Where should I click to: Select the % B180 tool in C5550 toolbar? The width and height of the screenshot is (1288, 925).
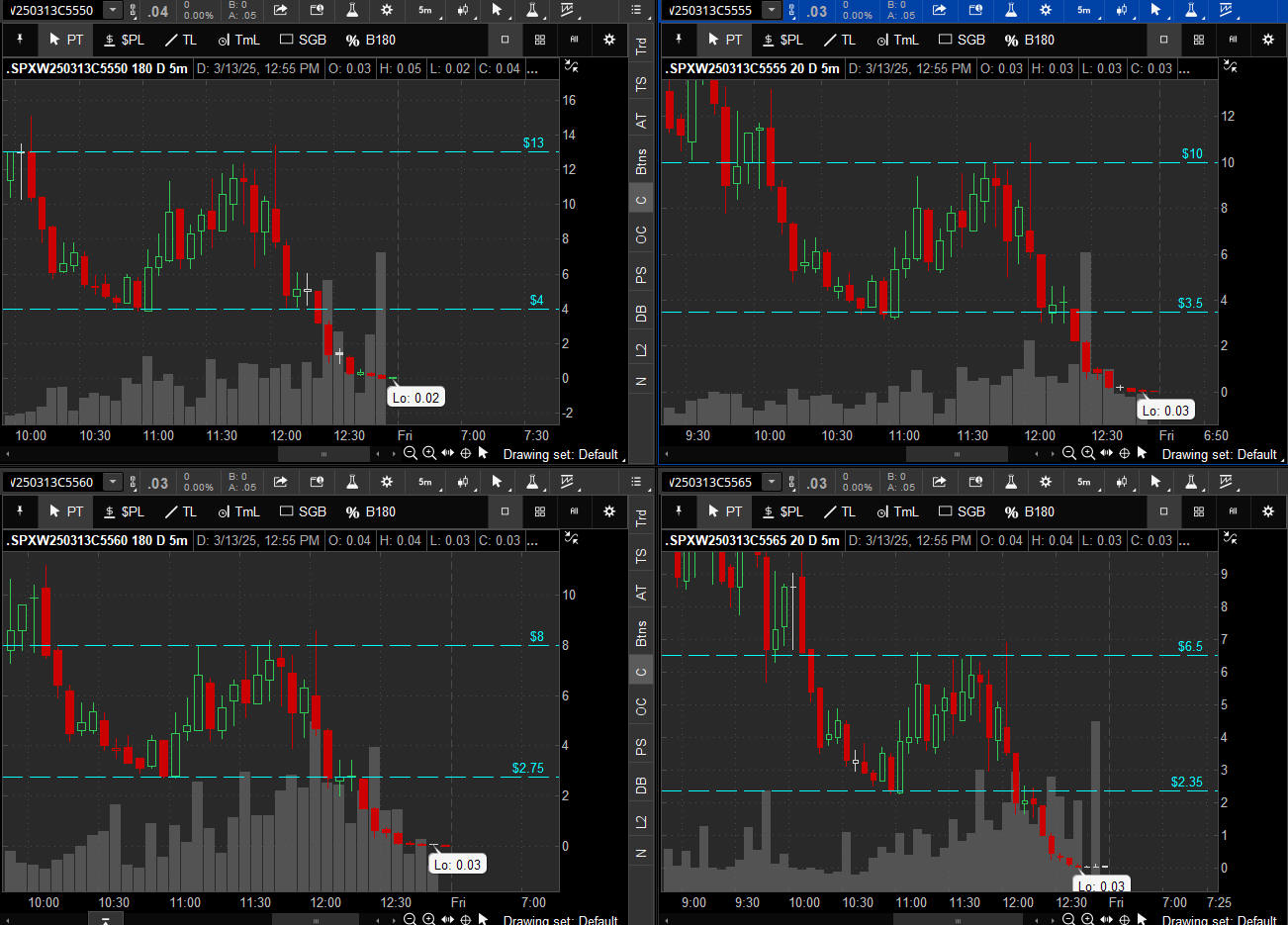(370, 40)
